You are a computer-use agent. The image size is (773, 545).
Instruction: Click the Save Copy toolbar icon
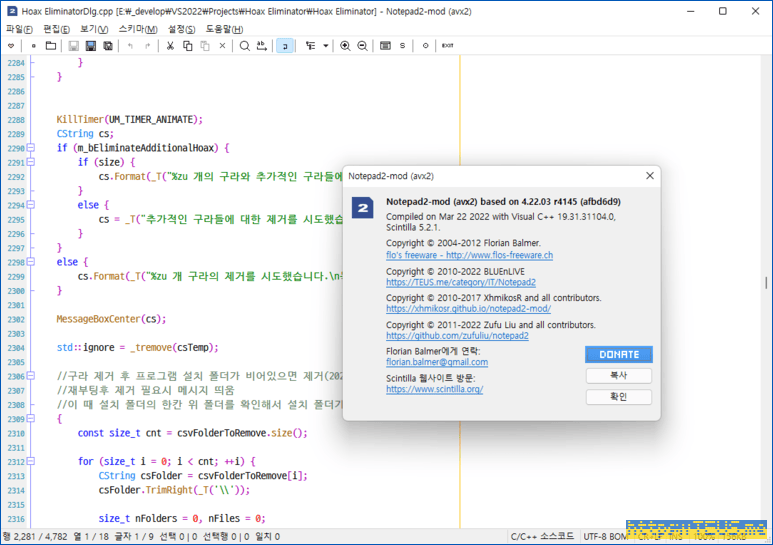[107, 46]
